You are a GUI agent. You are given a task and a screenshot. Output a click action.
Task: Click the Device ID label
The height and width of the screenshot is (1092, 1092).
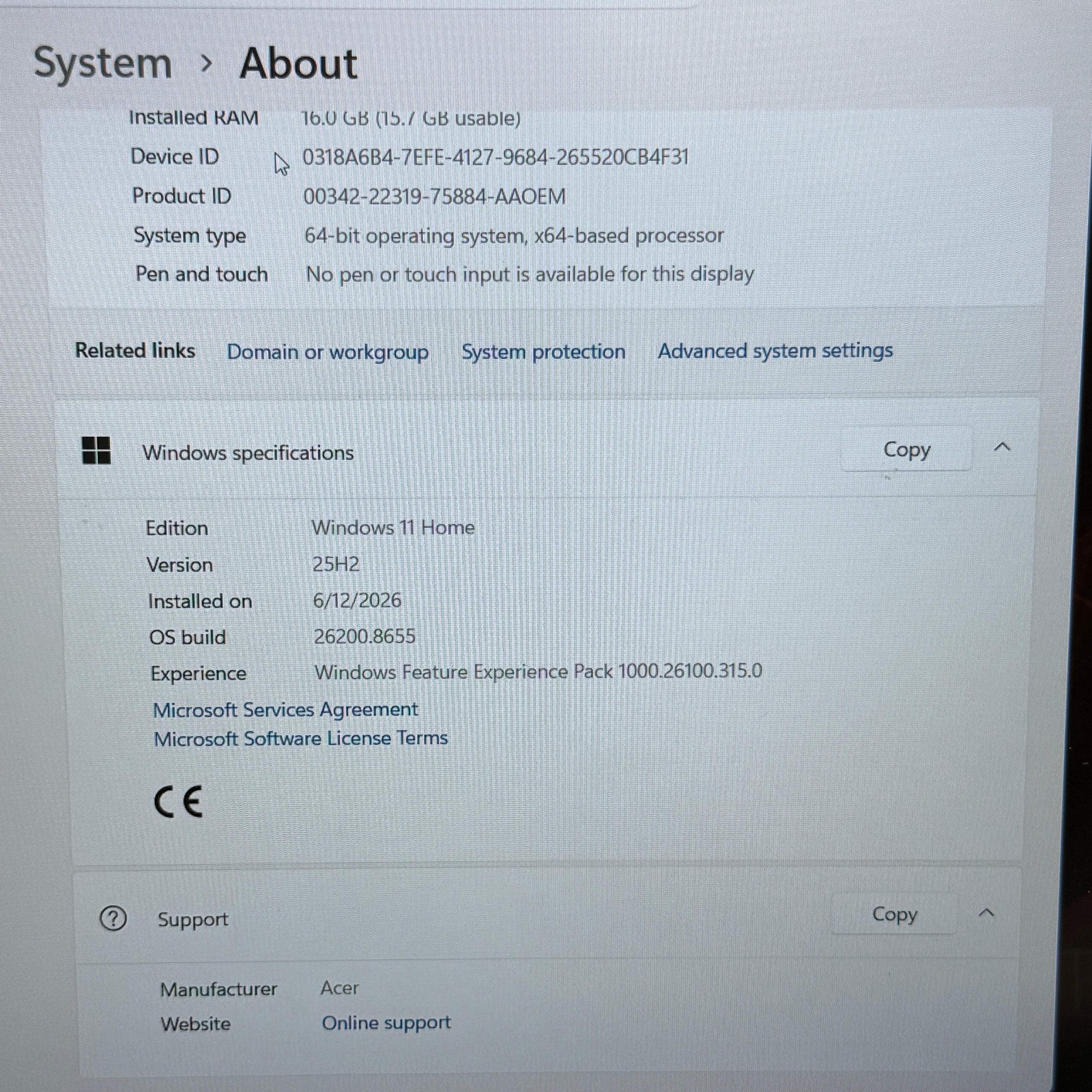(175, 157)
